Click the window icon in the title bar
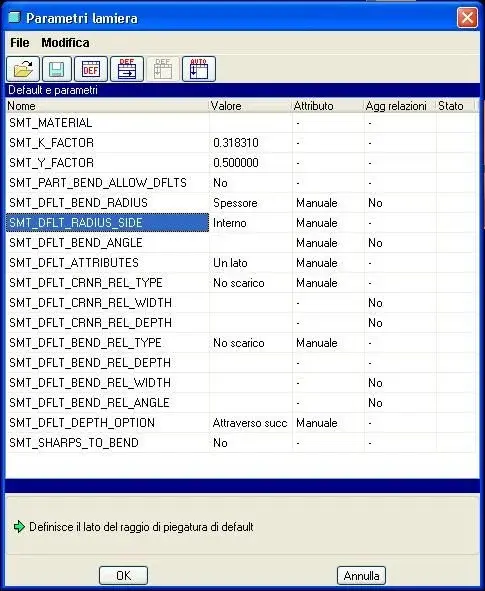Image resolution: width=485 pixels, height=591 pixels. (x=14, y=17)
